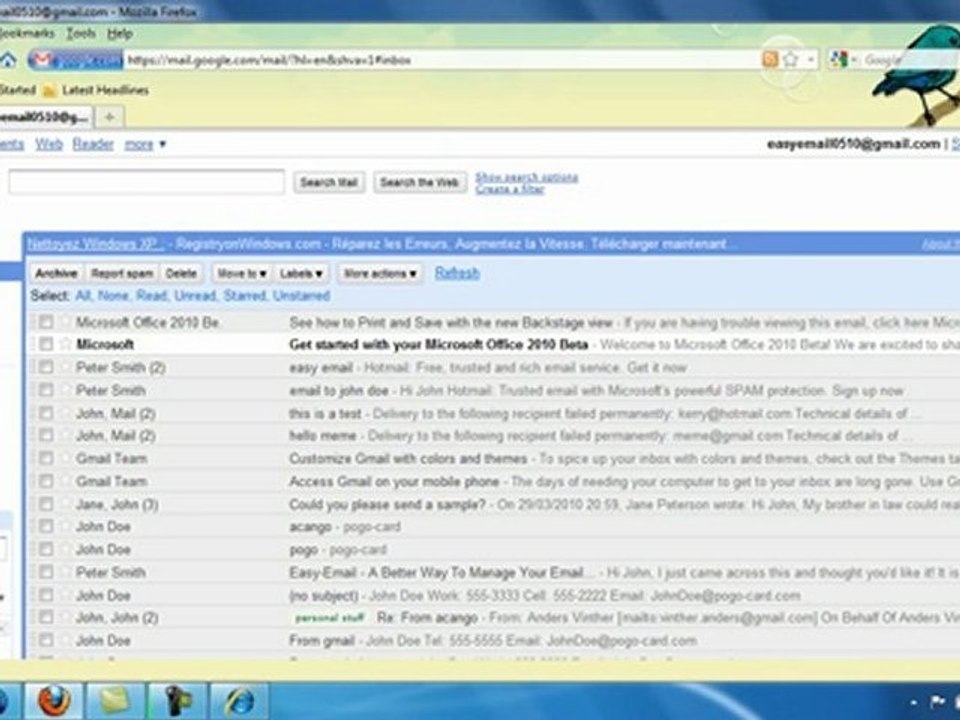Click Select None link
This screenshot has width=960, height=720.
point(113,296)
